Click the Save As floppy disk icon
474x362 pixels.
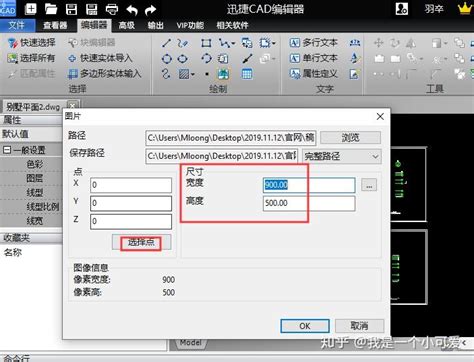(91, 9)
